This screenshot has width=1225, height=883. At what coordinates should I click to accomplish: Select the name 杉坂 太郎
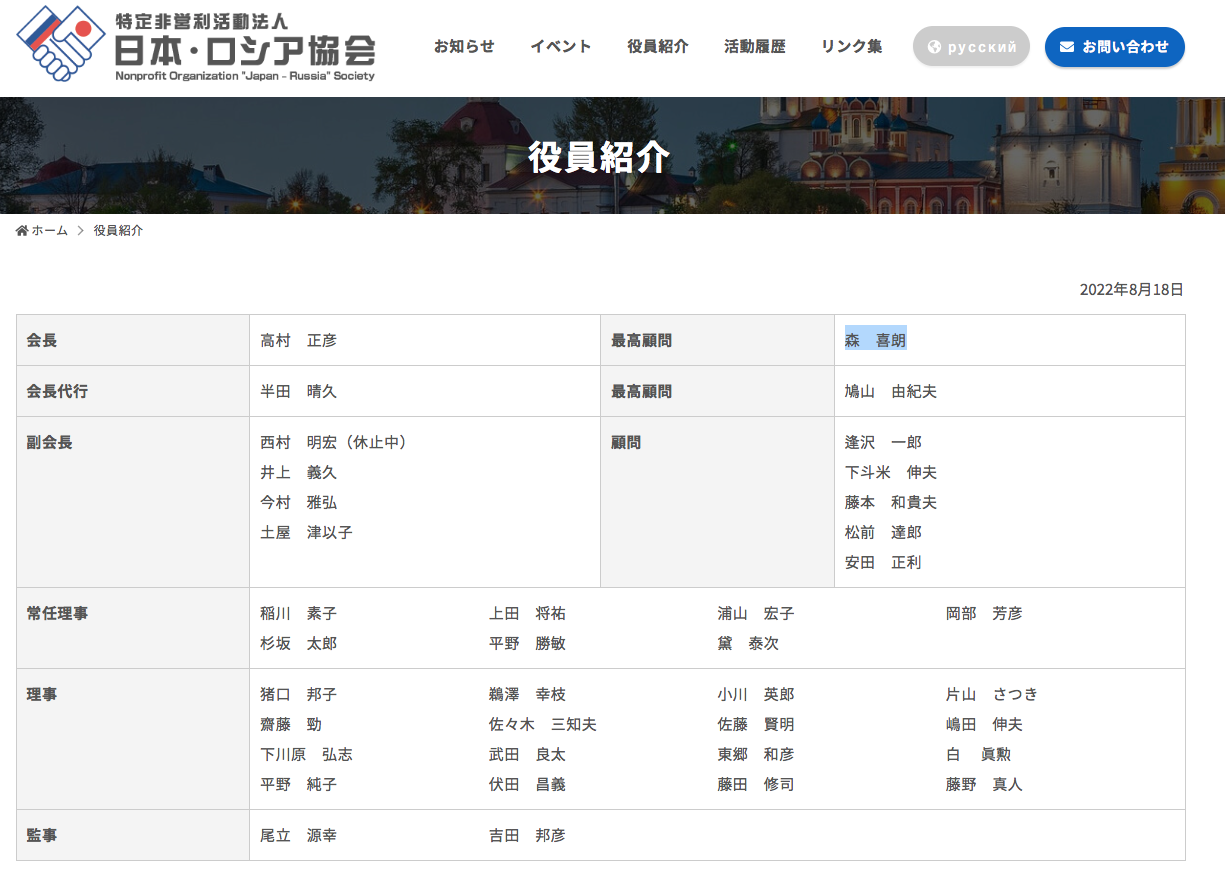299,643
